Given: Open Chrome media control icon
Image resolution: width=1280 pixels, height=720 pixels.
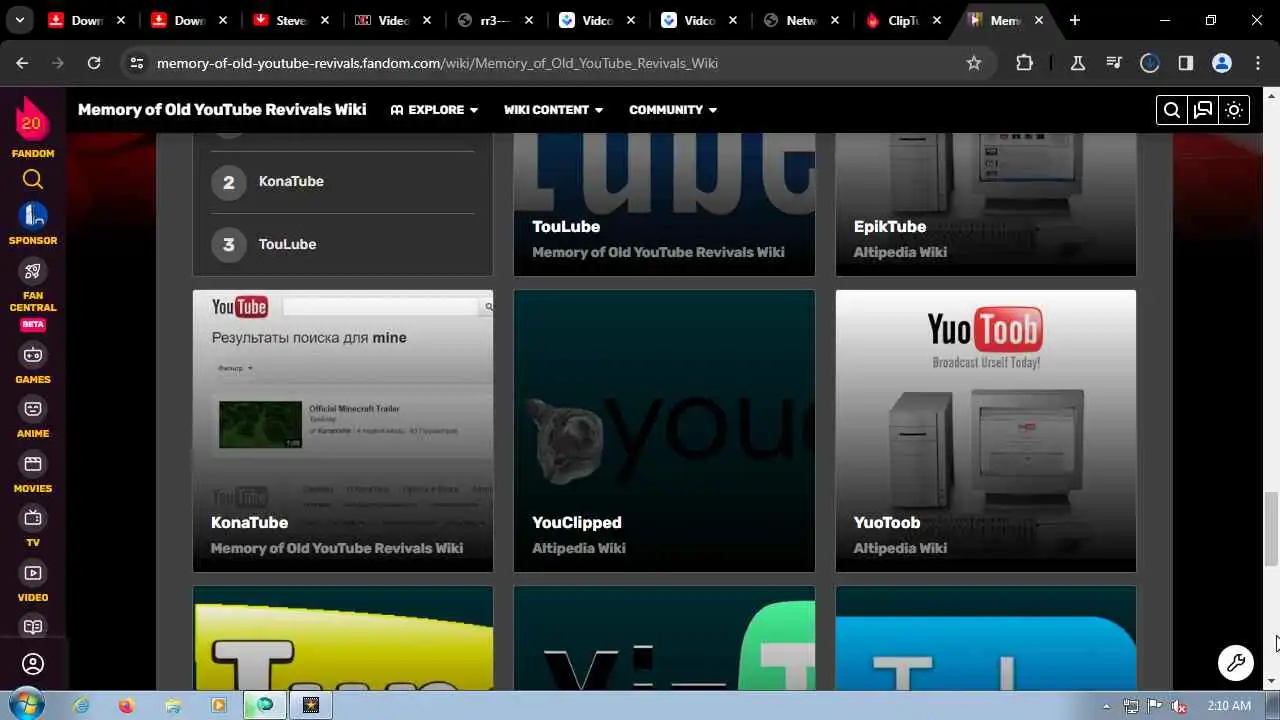Looking at the screenshot, I should pos(1114,63).
